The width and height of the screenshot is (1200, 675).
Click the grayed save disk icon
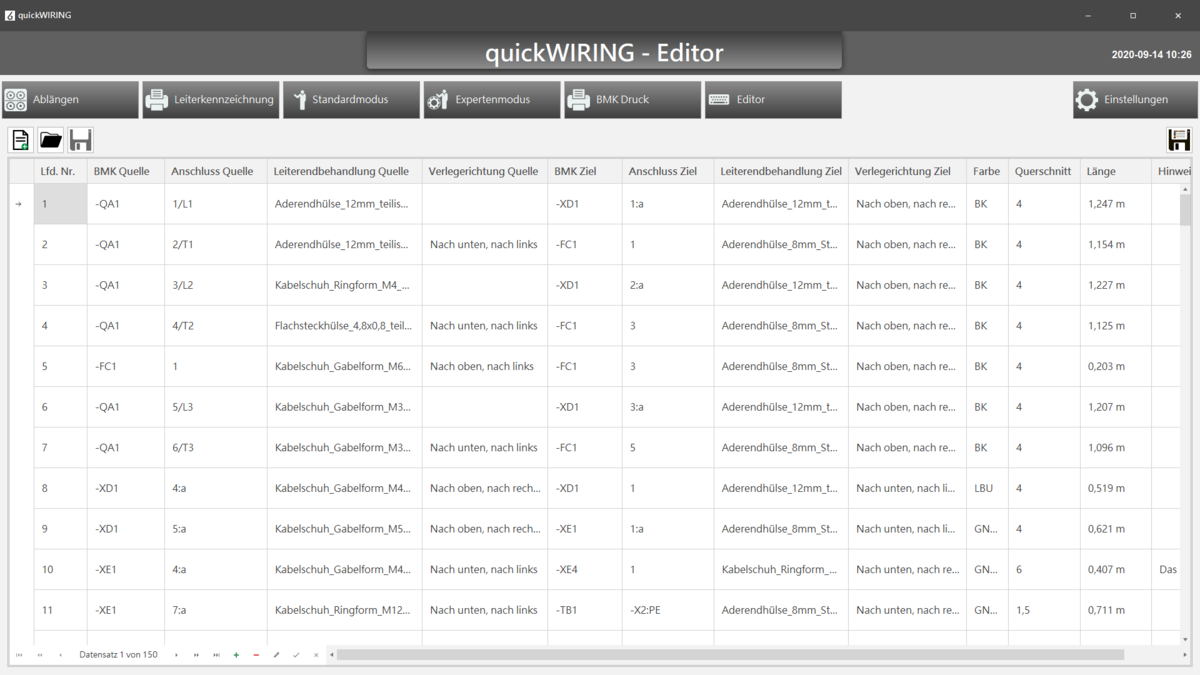coord(81,140)
